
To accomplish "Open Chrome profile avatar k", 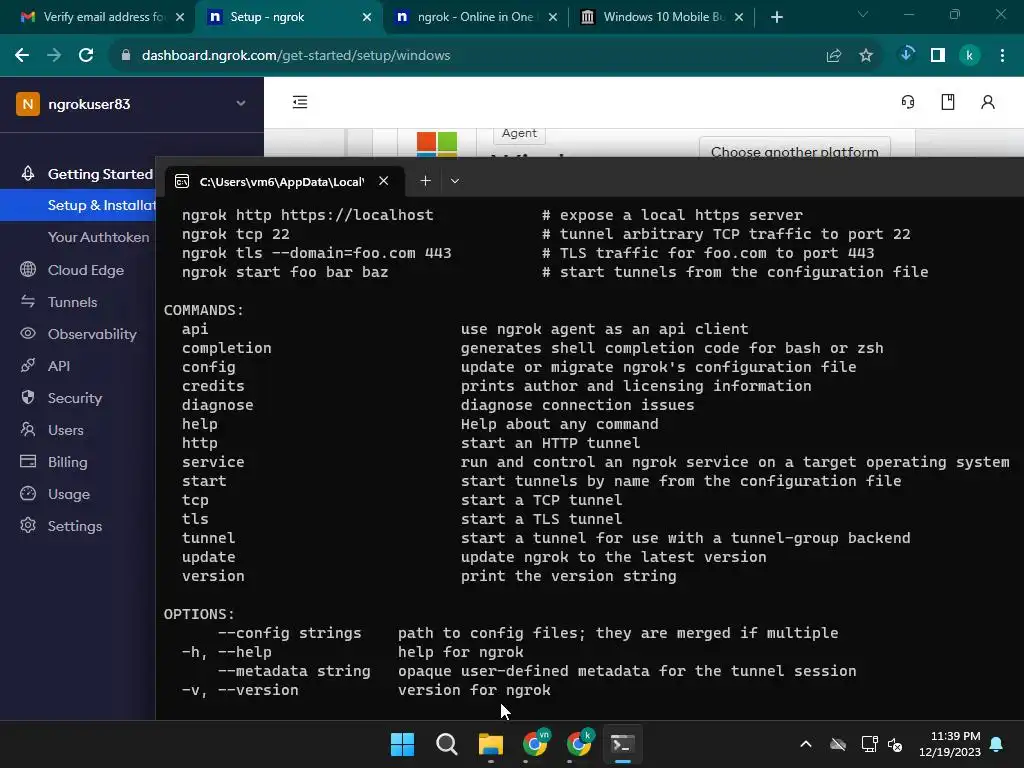I will pyautogui.click(x=970, y=56).
